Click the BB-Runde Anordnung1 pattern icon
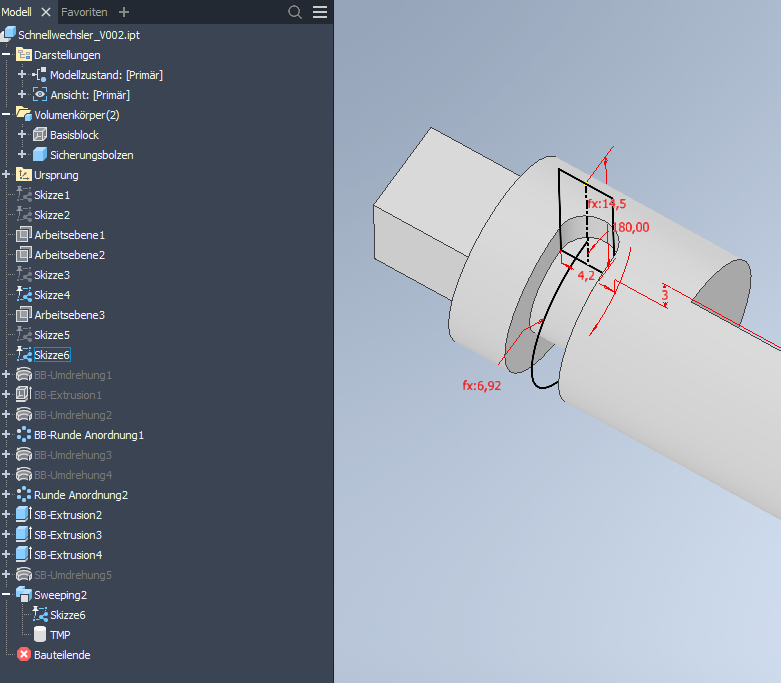The image size is (781, 683). point(25,435)
